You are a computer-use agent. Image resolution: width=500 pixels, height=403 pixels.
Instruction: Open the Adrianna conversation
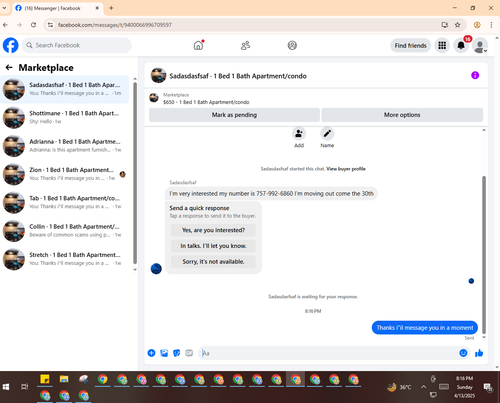[x=65, y=146]
